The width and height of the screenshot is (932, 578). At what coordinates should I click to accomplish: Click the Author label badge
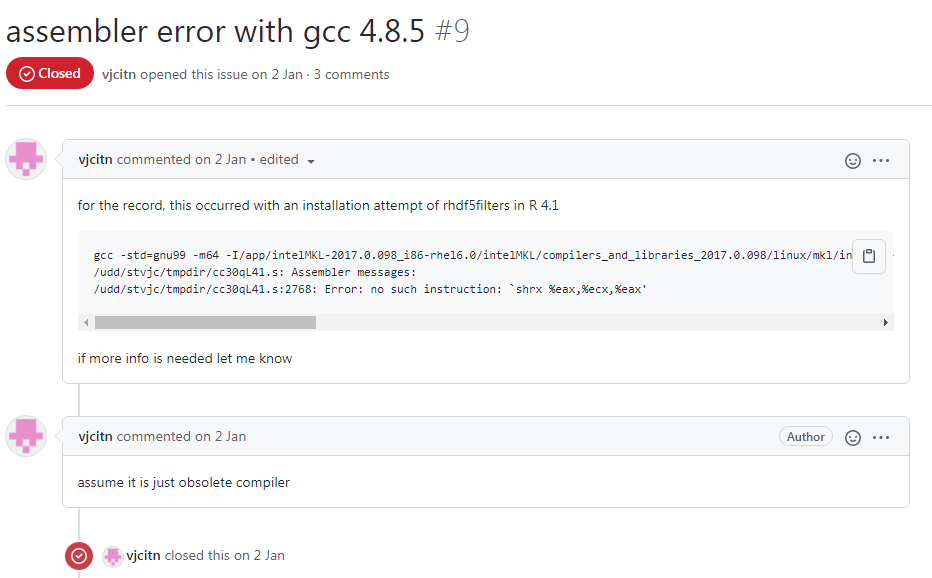(805, 437)
